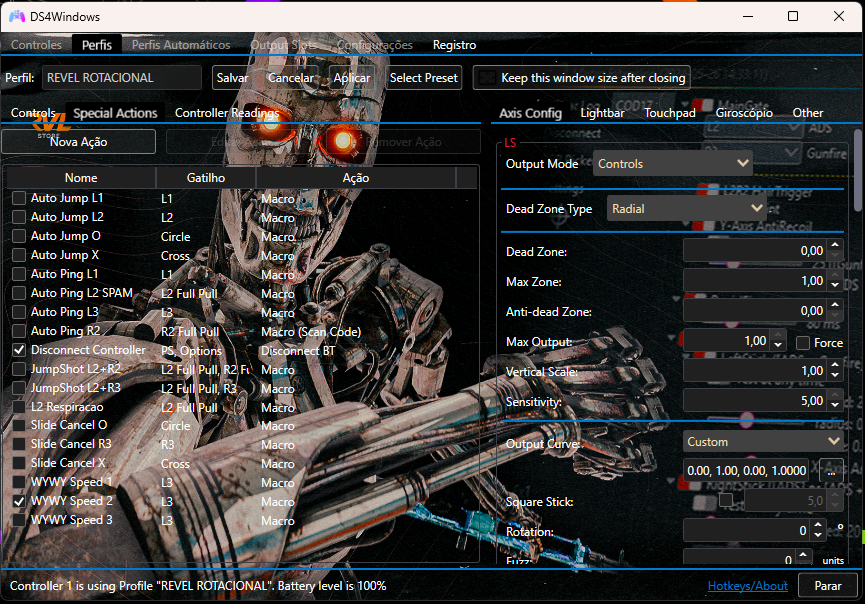This screenshot has height=604, width=865.
Task: Click the Cancelar button
Action: point(291,78)
